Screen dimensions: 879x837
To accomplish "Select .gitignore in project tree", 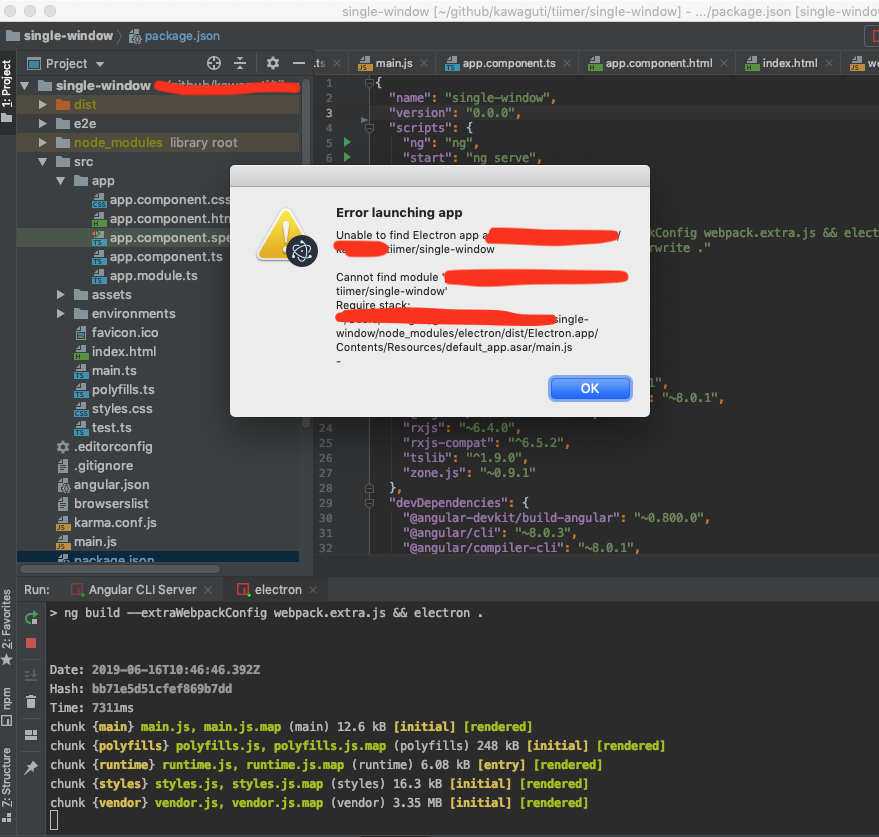I will click(x=103, y=466).
